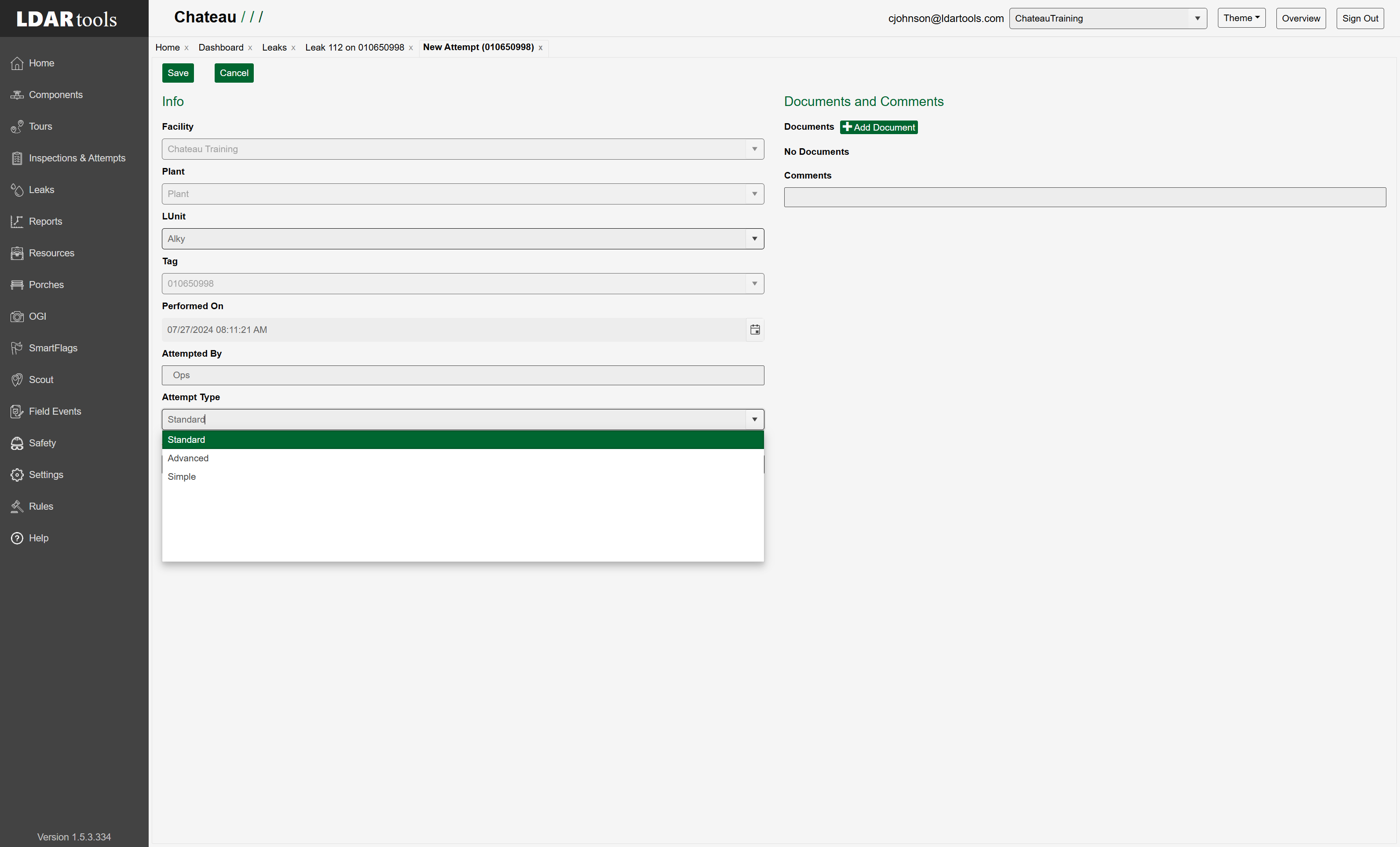Open the Reports chart icon
The width and height of the screenshot is (1400, 847).
point(17,222)
